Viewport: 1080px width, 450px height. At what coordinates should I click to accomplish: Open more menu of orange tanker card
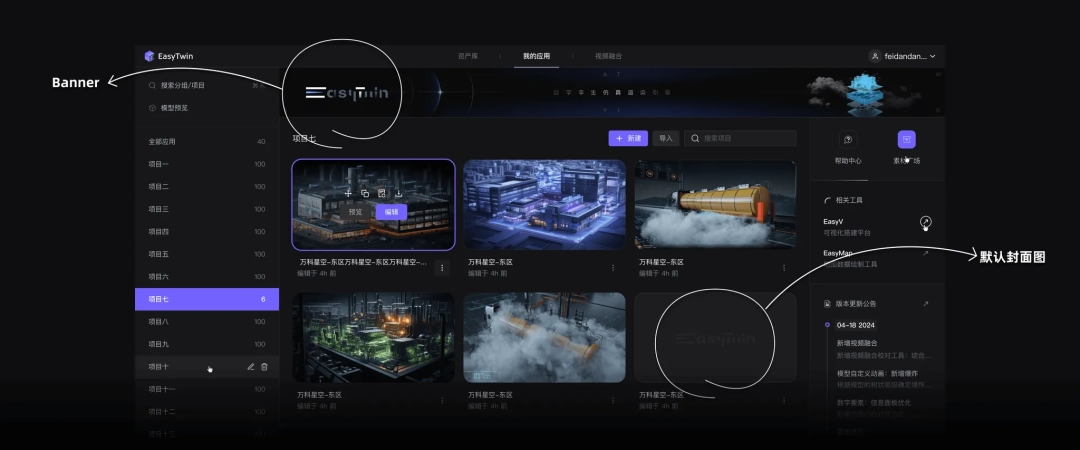784,267
